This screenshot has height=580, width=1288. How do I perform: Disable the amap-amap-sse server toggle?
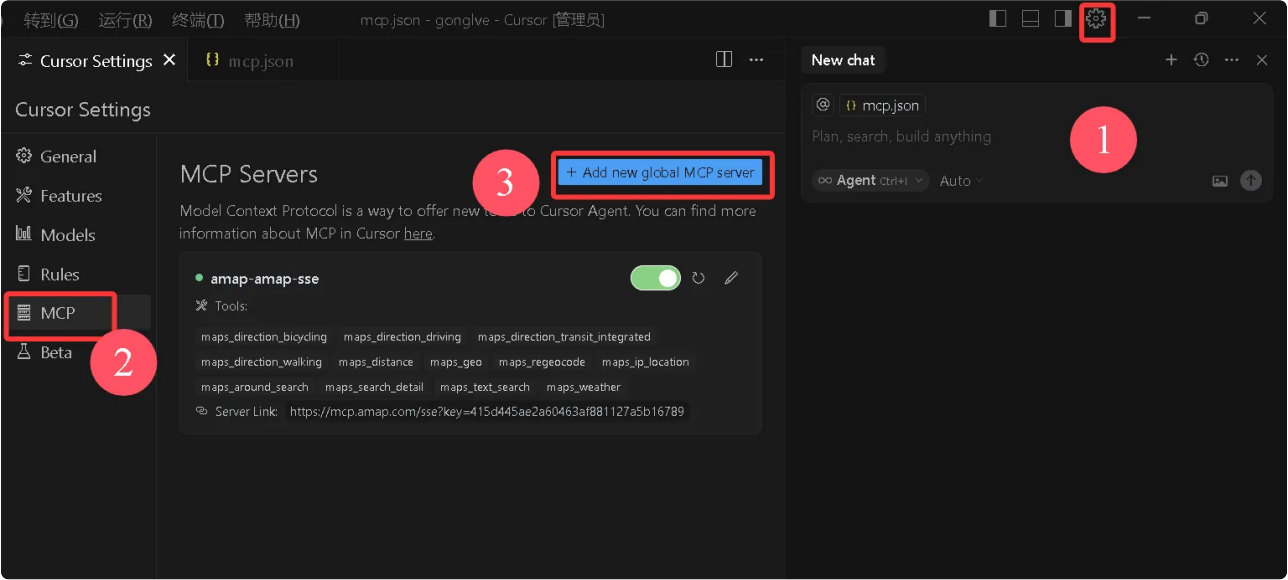point(655,278)
